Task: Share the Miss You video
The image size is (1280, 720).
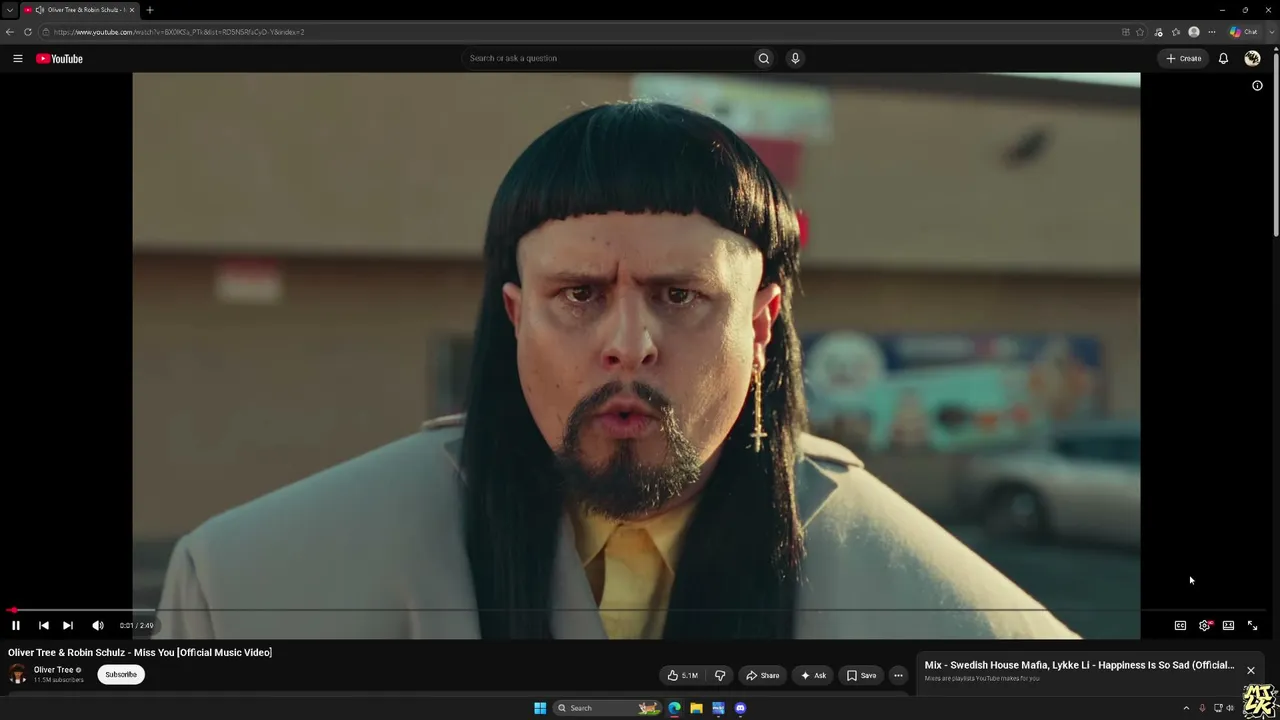Action: [x=762, y=675]
